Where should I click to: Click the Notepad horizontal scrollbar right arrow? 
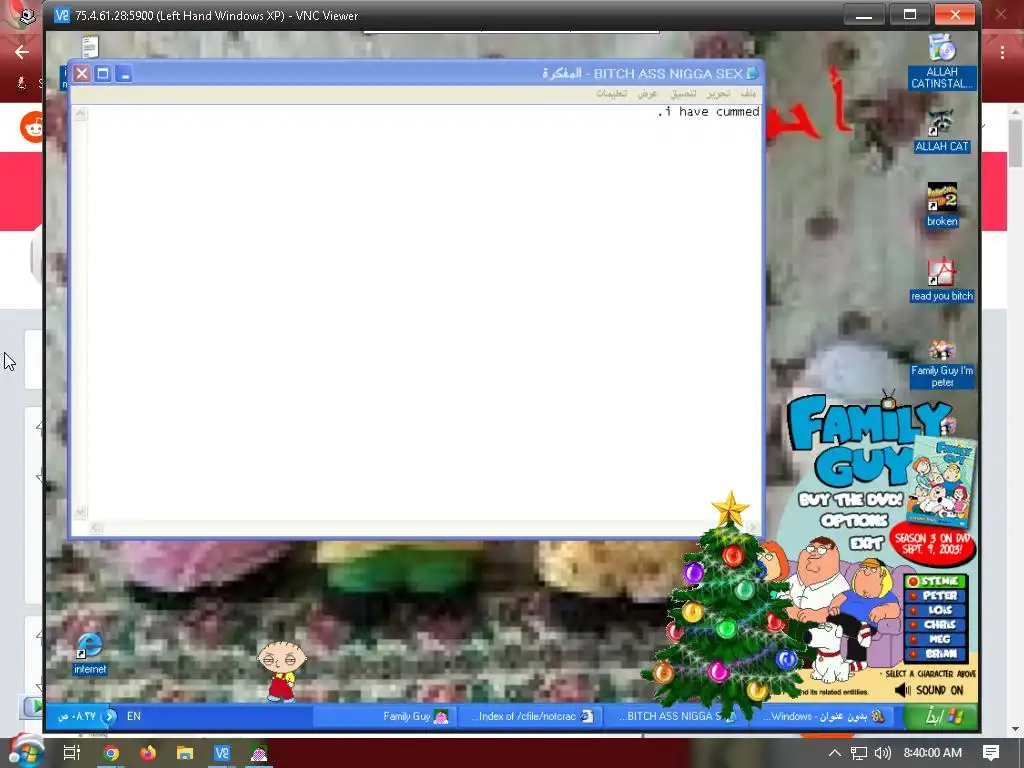[x=752, y=528]
